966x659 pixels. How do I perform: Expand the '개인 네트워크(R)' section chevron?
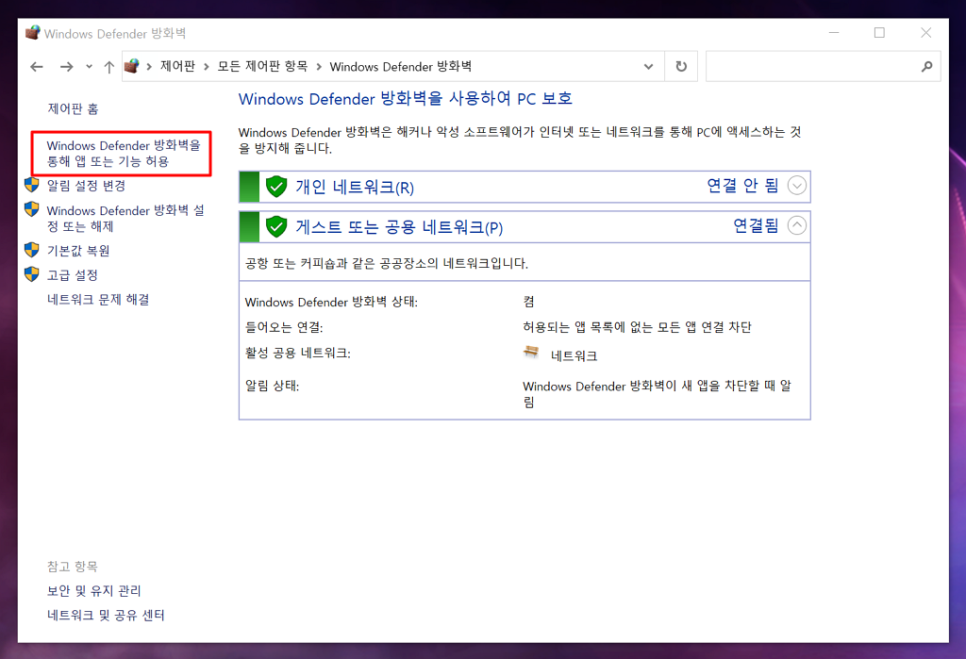(797, 185)
